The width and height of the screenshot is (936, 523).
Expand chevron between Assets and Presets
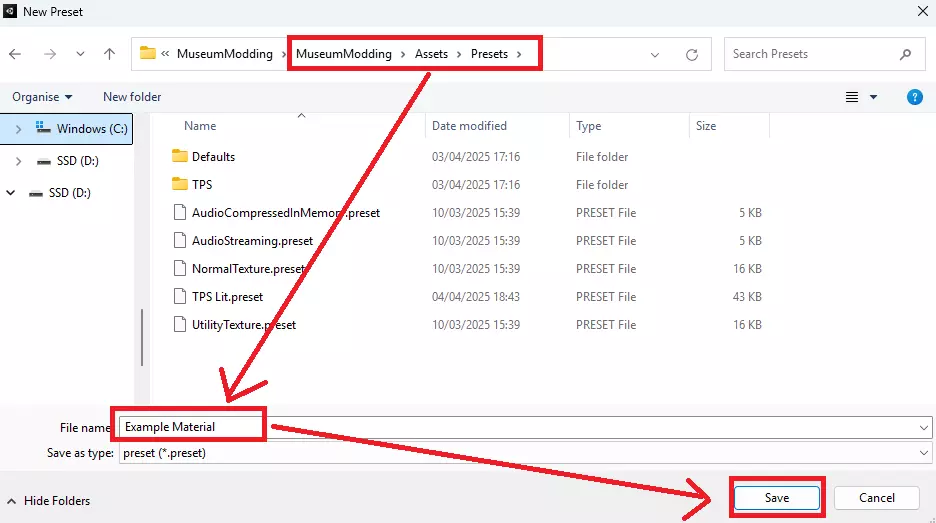459,54
